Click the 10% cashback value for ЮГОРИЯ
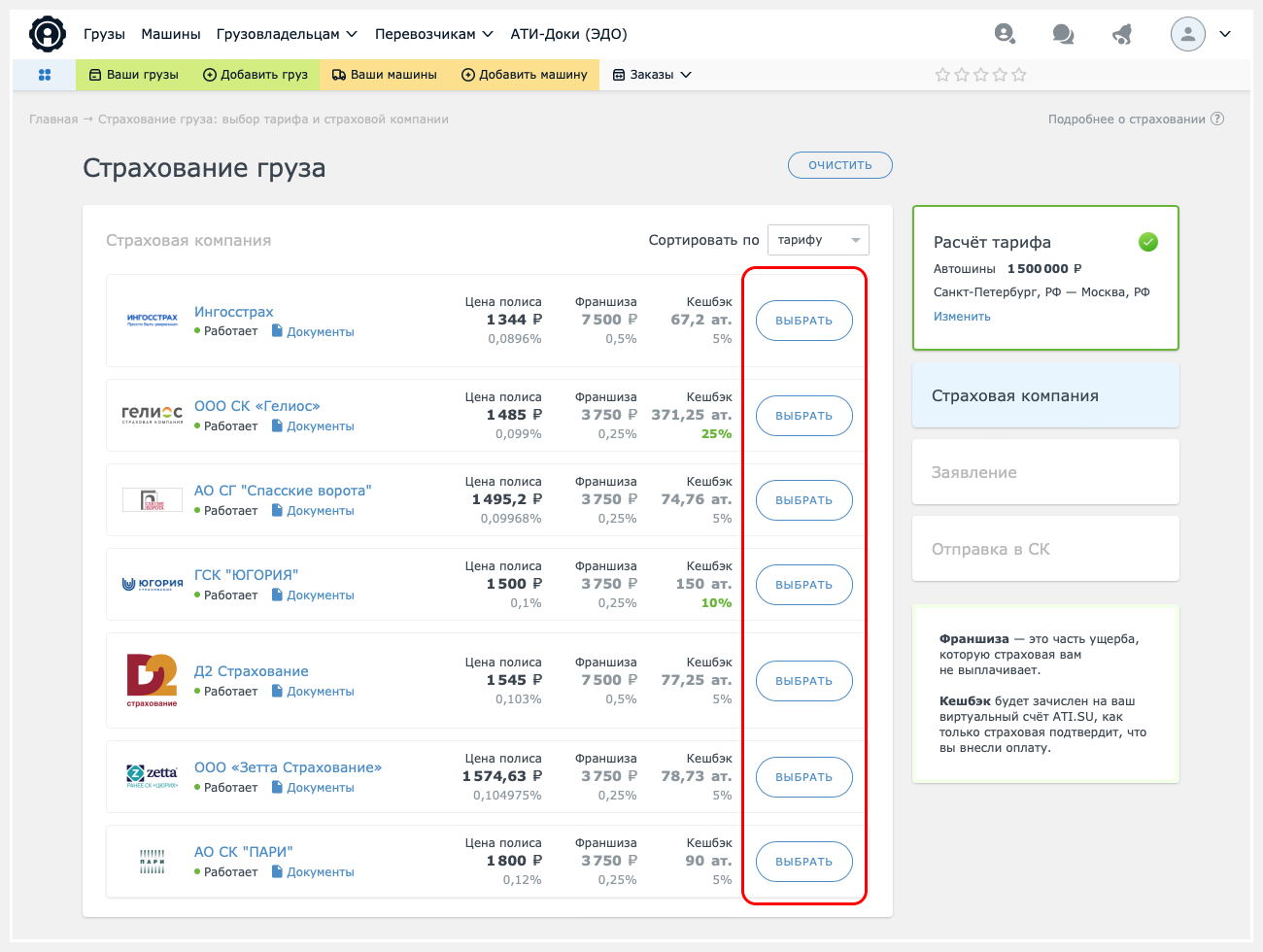 click(717, 603)
